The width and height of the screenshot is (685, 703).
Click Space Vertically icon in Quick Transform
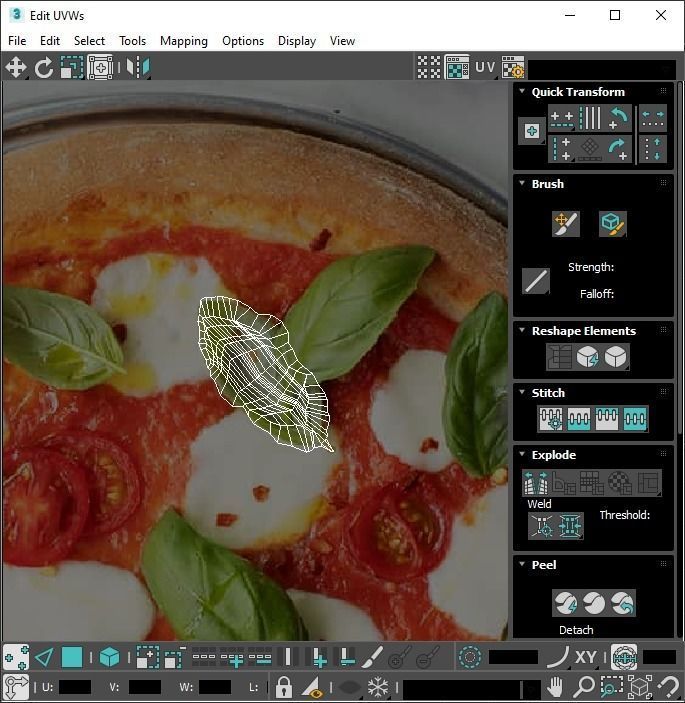tap(653, 150)
